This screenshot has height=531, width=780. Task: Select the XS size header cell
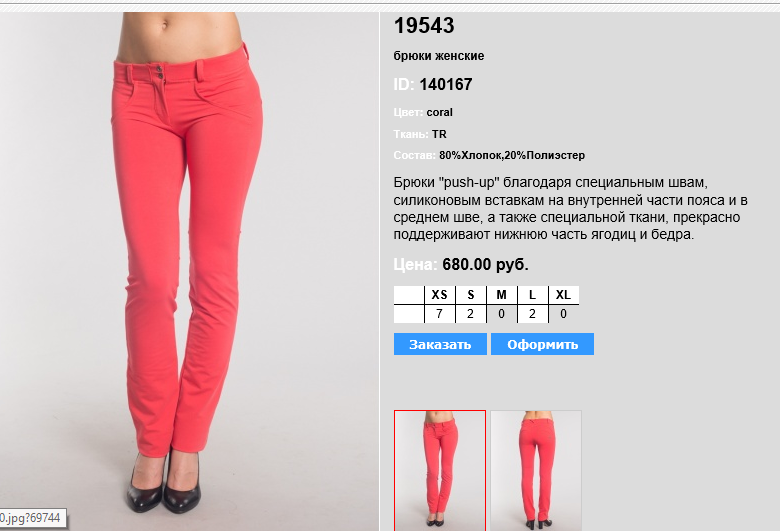coord(440,295)
